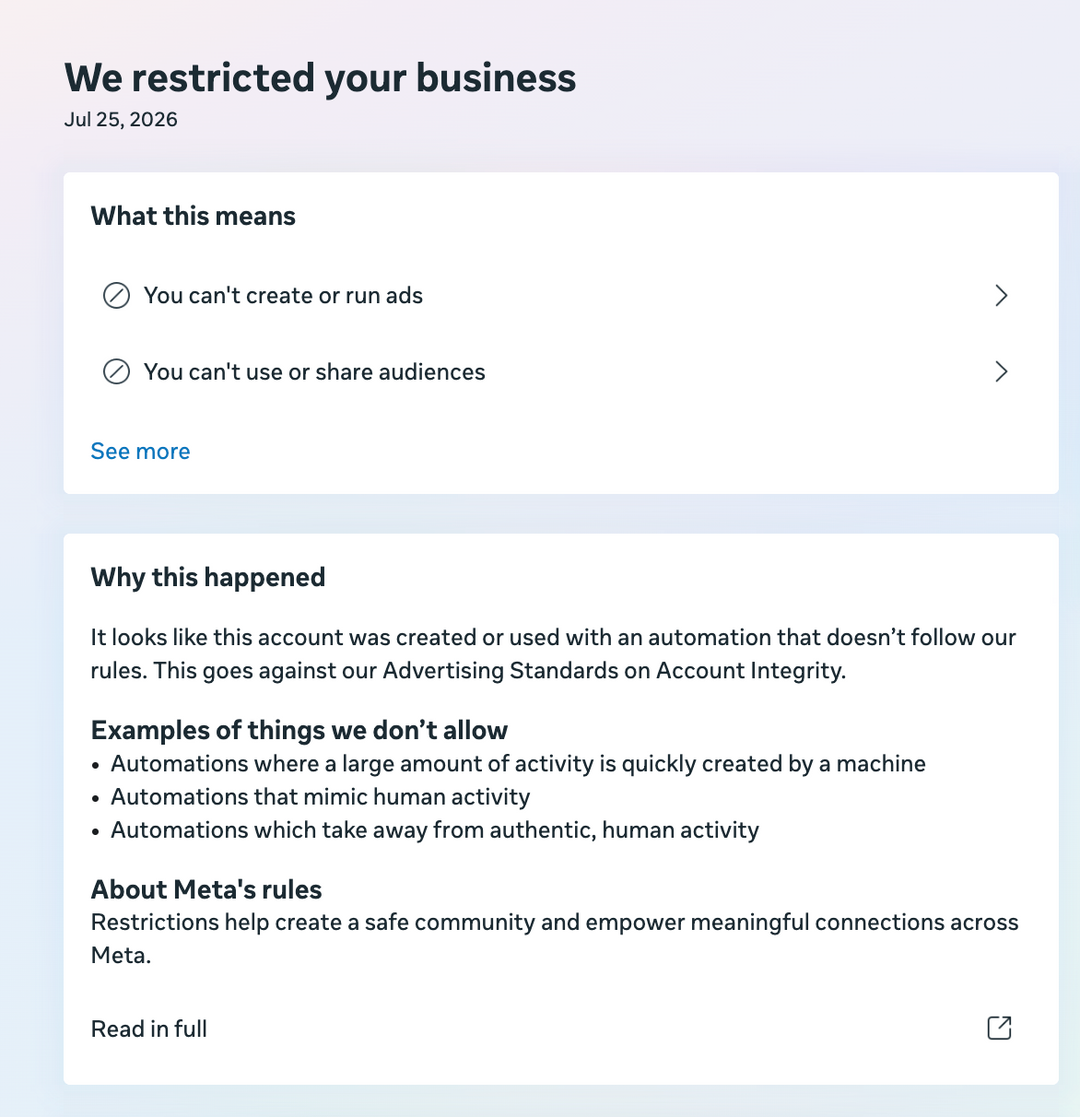The image size is (1080, 1117).
Task: Click the "Examples of things we don't allow" heading
Action: [x=299, y=730]
